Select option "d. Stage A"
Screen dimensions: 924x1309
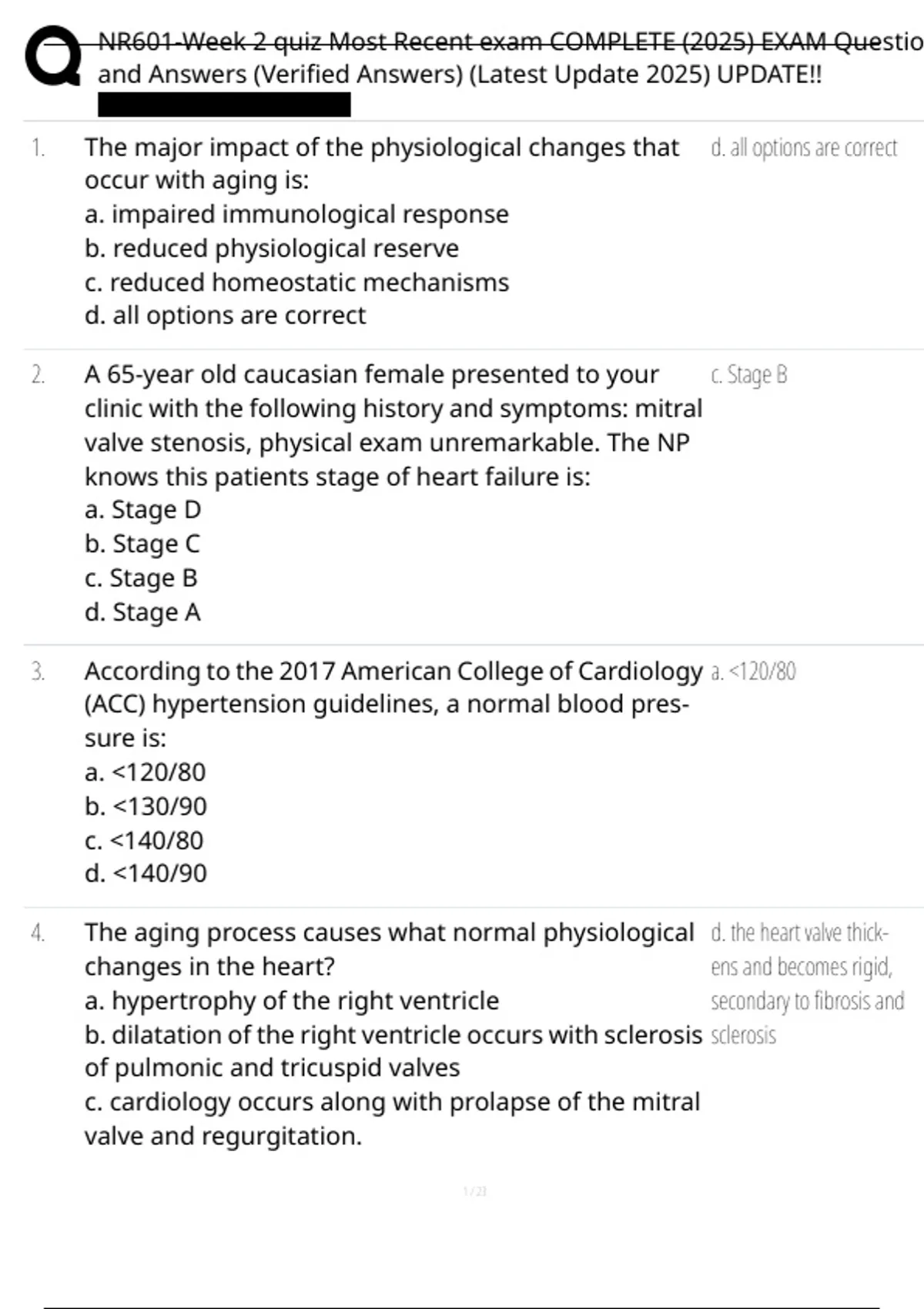click(142, 612)
